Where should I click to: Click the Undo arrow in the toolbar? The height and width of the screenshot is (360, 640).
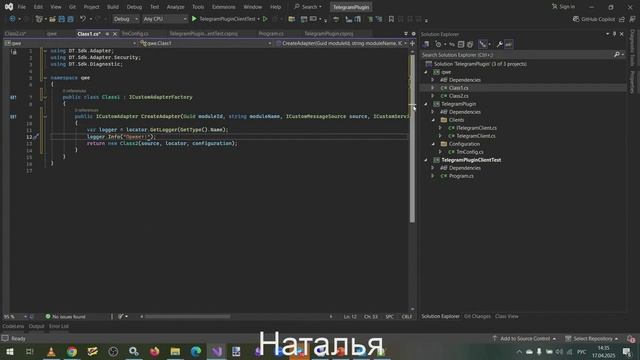coord(83,19)
